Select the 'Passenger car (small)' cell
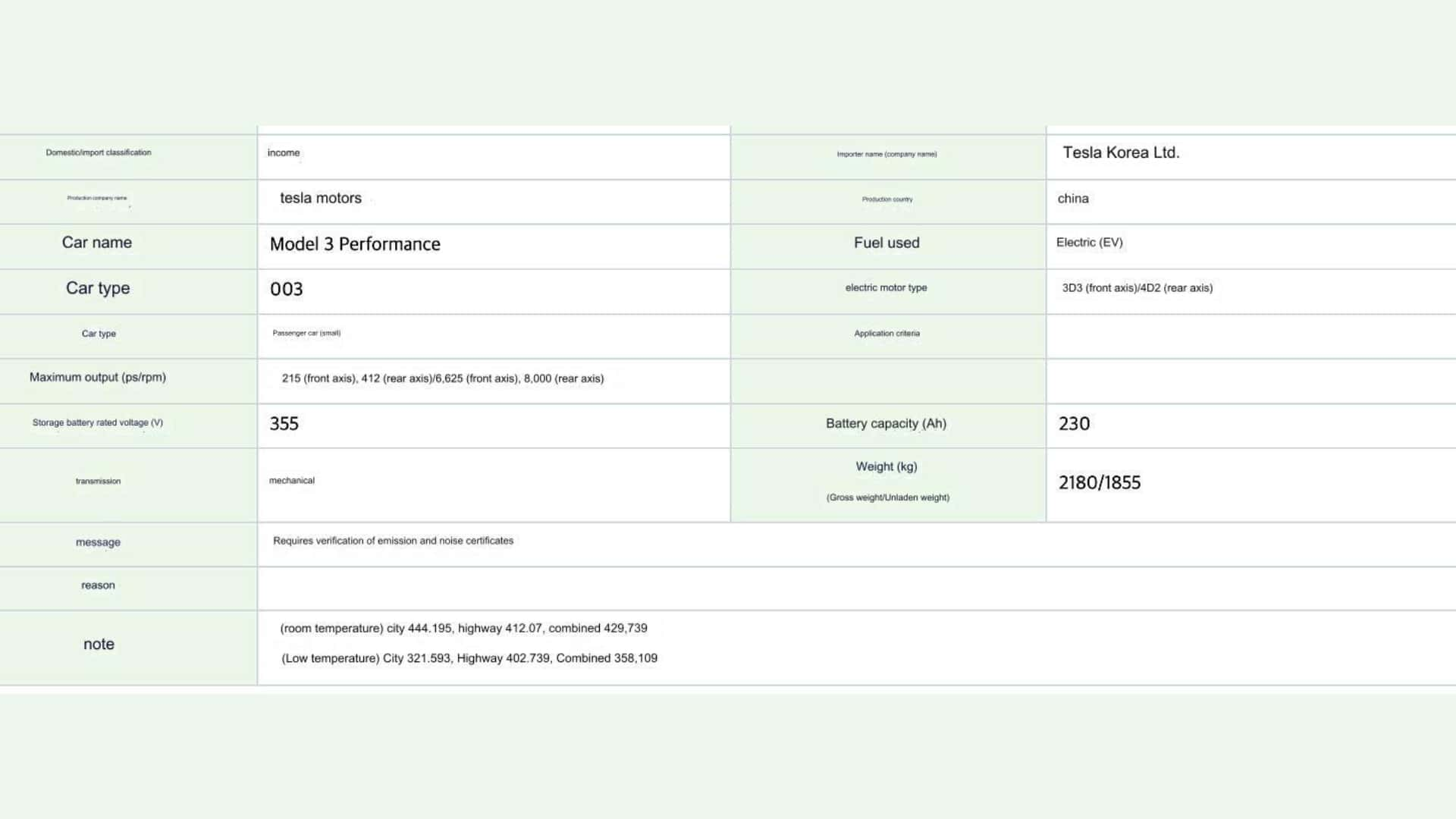Screen dimensions: 1456x819 pyautogui.click(x=306, y=333)
